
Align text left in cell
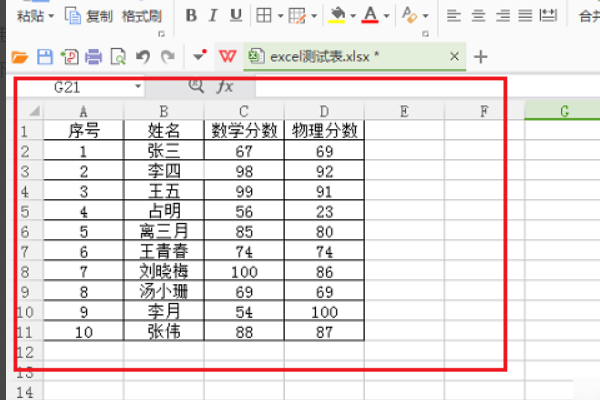coord(454,16)
